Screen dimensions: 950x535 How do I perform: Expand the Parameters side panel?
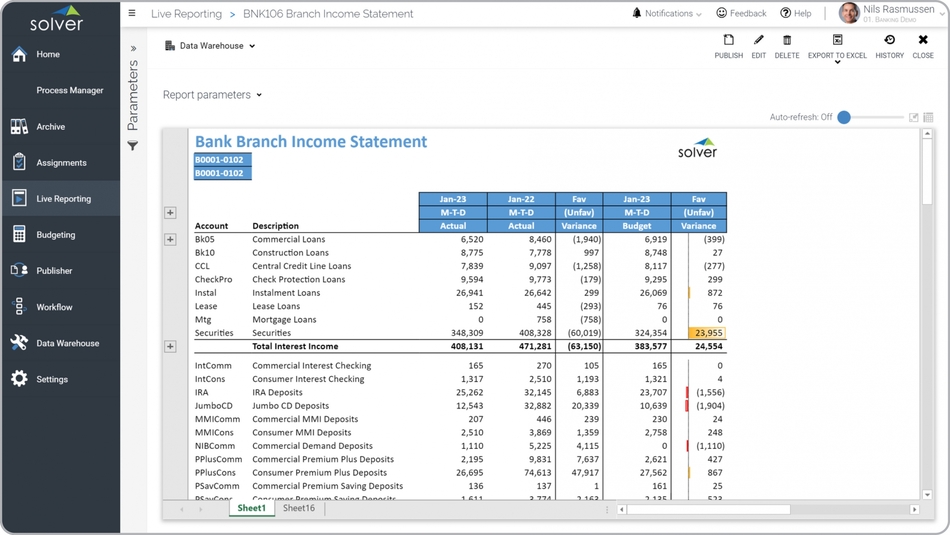pyautogui.click(x=133, y=48)
